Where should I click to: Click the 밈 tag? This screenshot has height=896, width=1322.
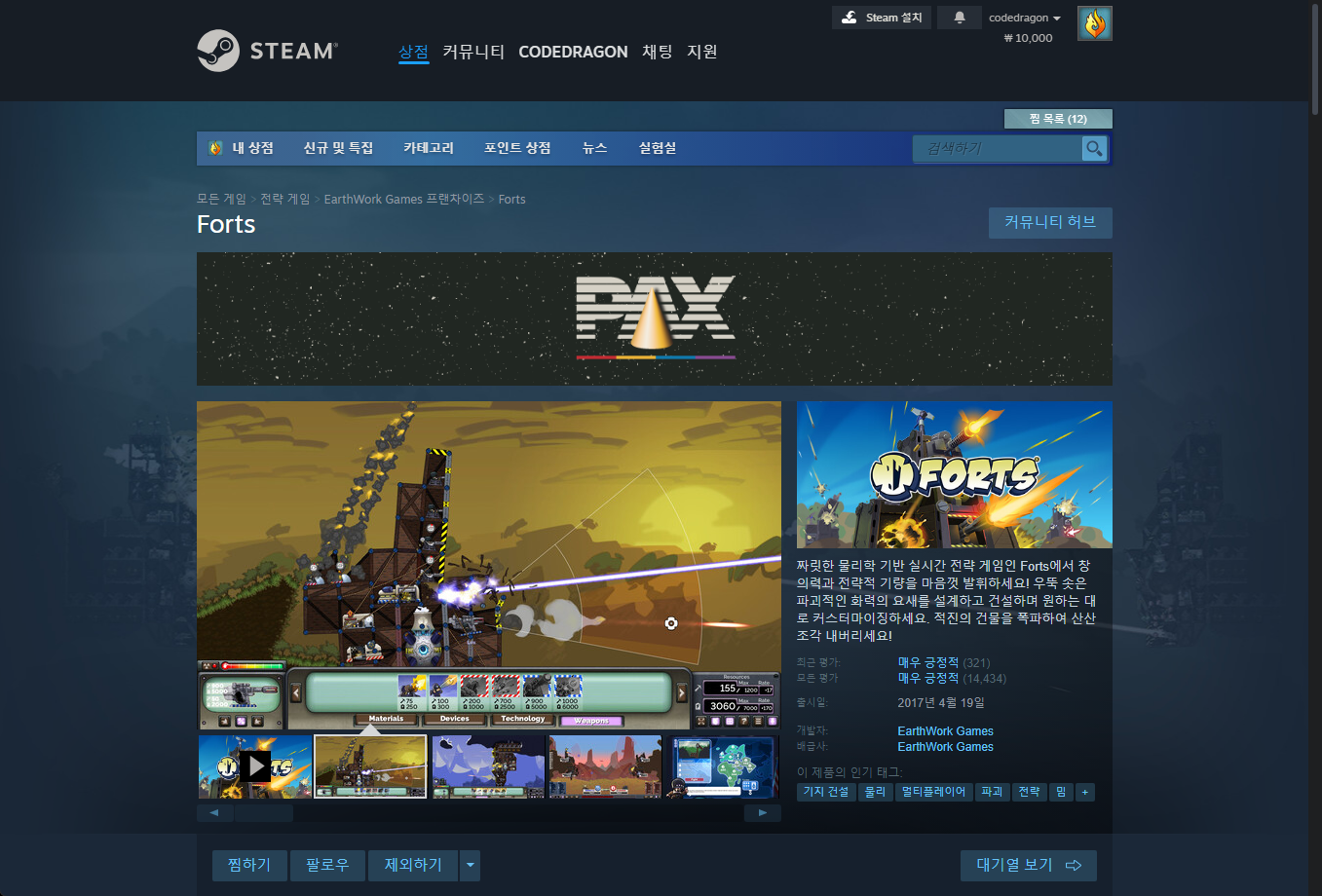click(1061, 792)
